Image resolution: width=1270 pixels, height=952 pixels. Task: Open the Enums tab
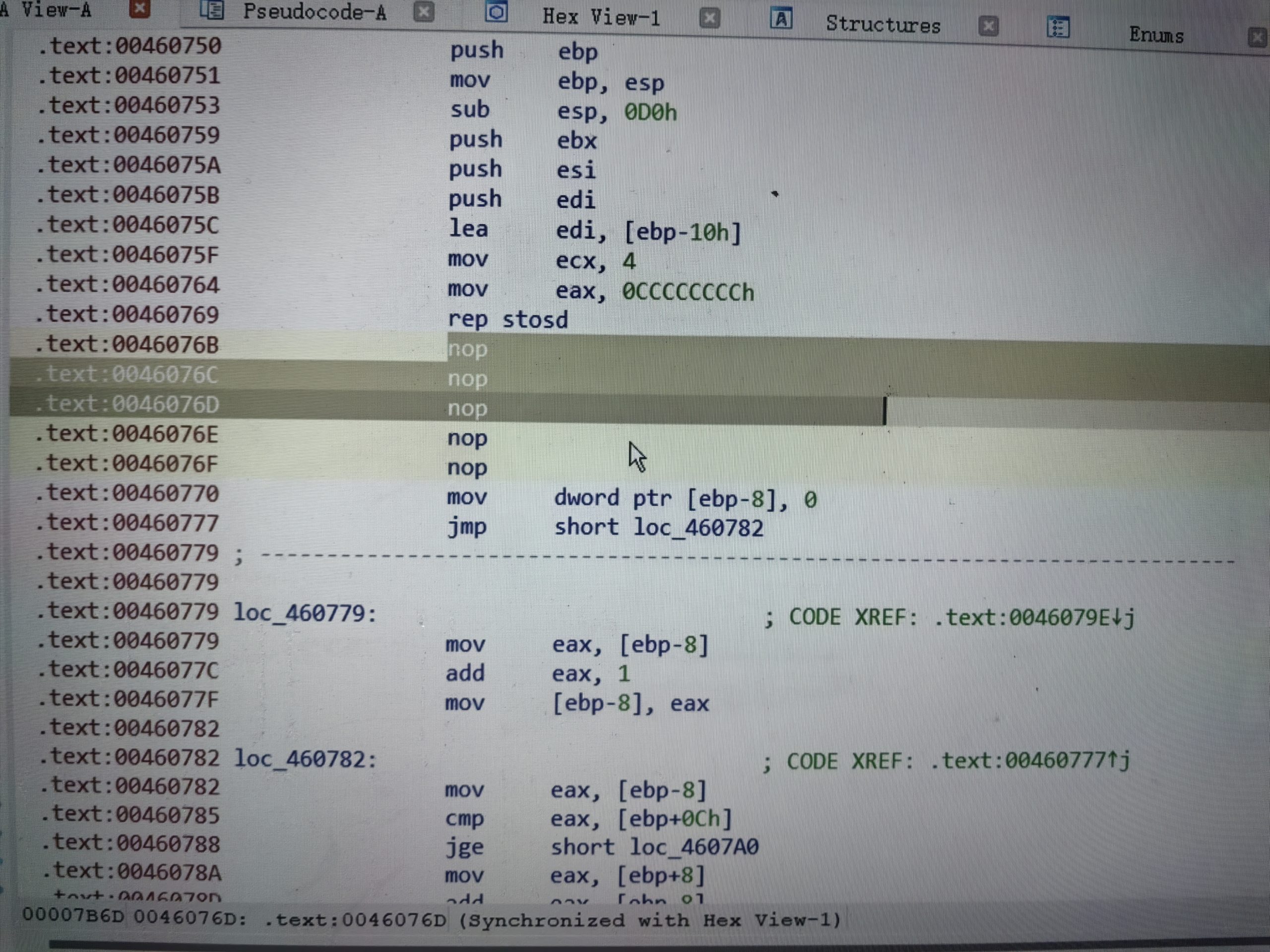1156,35
